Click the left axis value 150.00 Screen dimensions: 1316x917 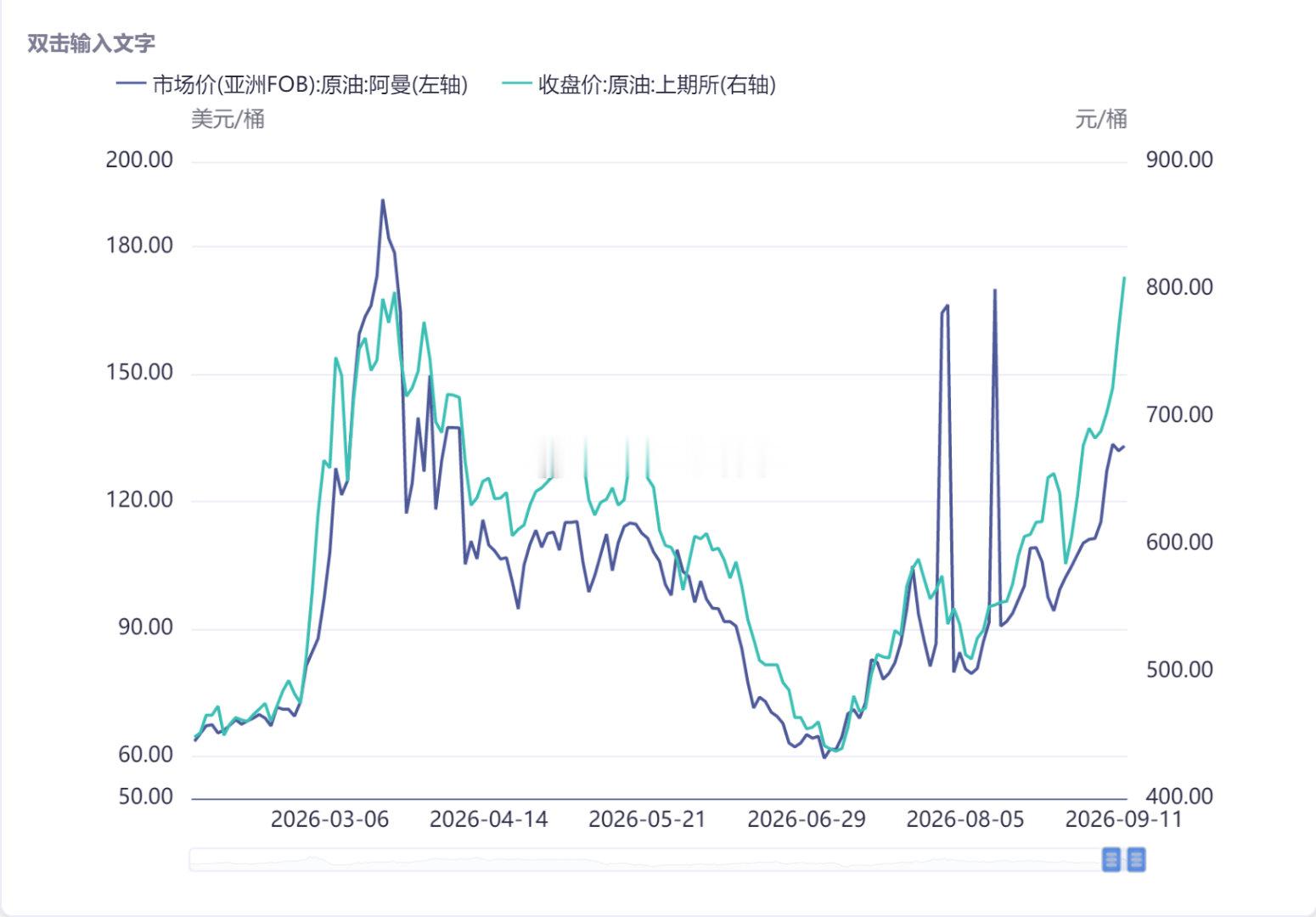139,373
